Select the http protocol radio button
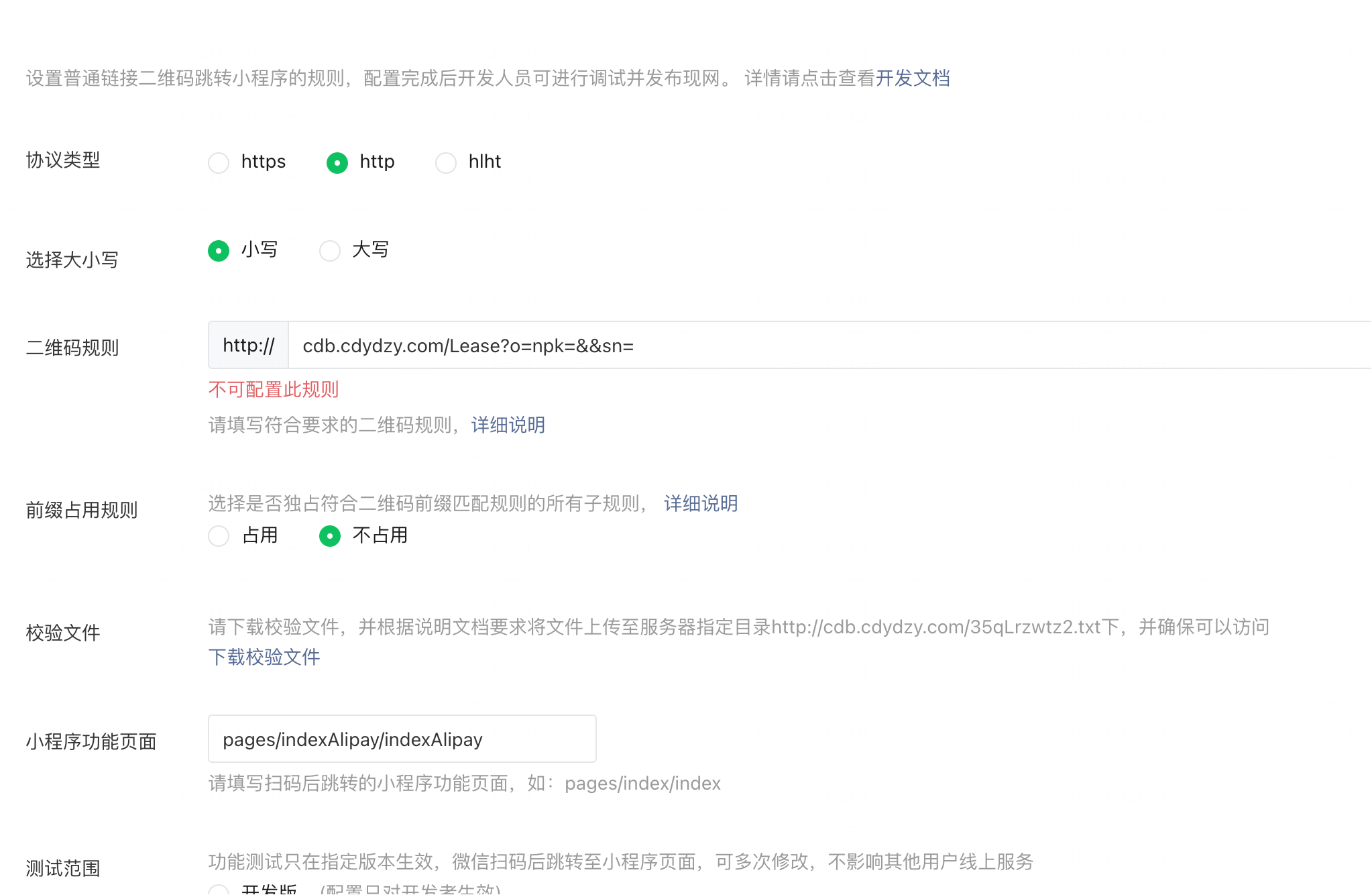The width and height of the screenshot is (1372, 895). (337, 162)
